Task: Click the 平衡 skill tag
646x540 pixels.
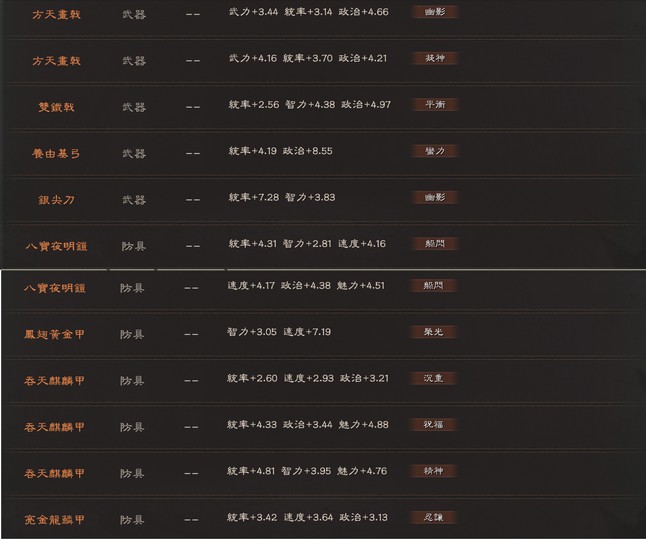Action: [x=435, y=105]
